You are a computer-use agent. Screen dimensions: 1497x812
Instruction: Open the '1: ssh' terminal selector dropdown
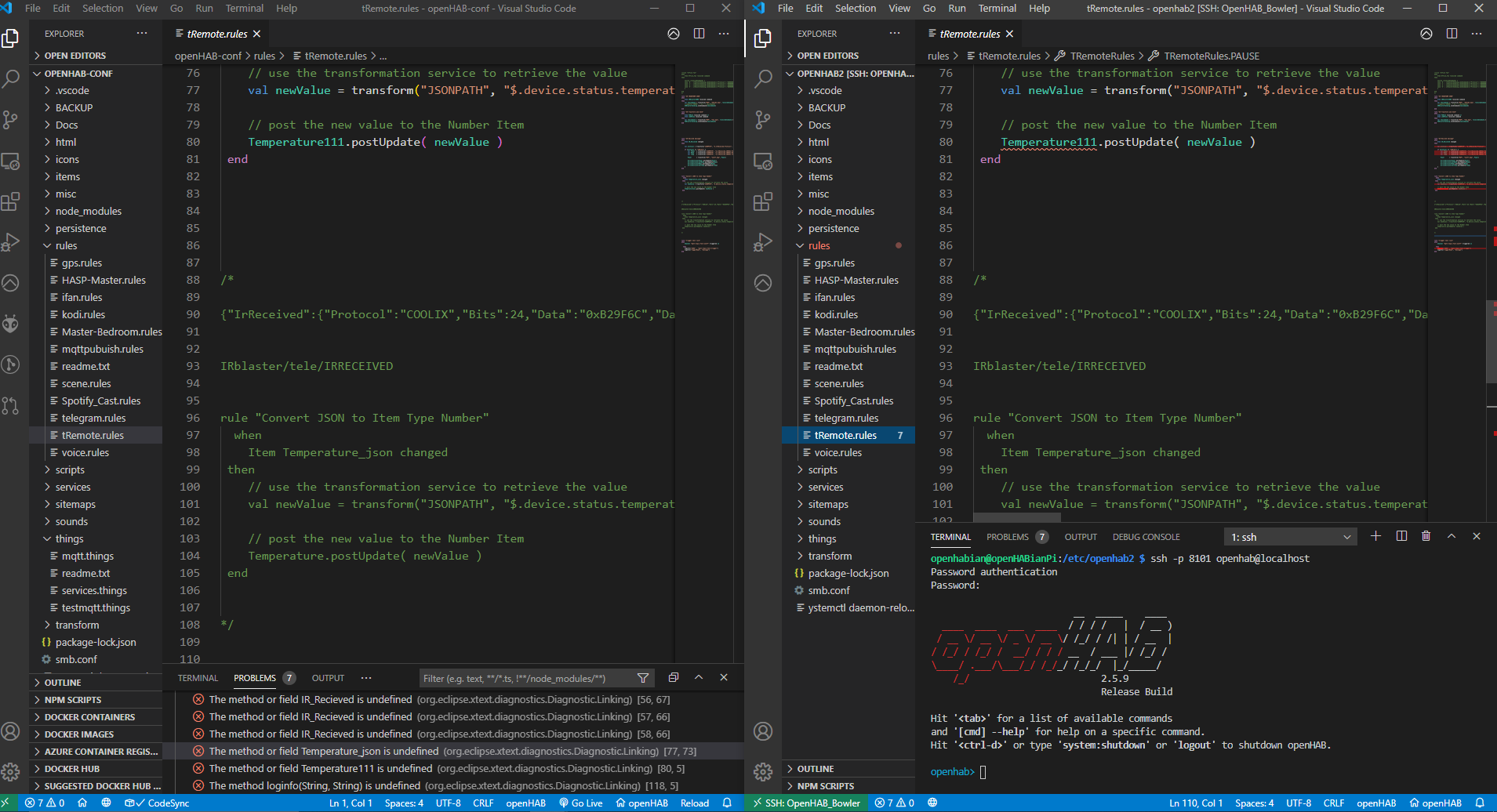1290,537
